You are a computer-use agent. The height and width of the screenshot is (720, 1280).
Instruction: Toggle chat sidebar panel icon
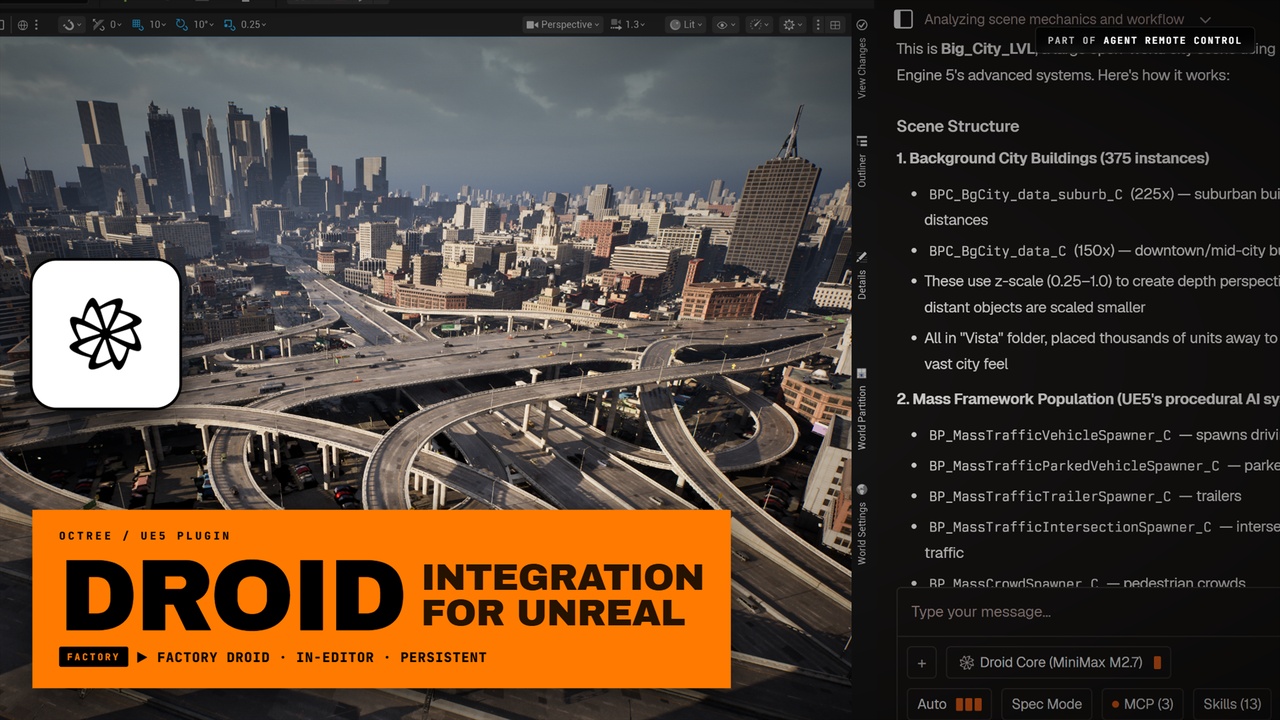pos(903,19)
